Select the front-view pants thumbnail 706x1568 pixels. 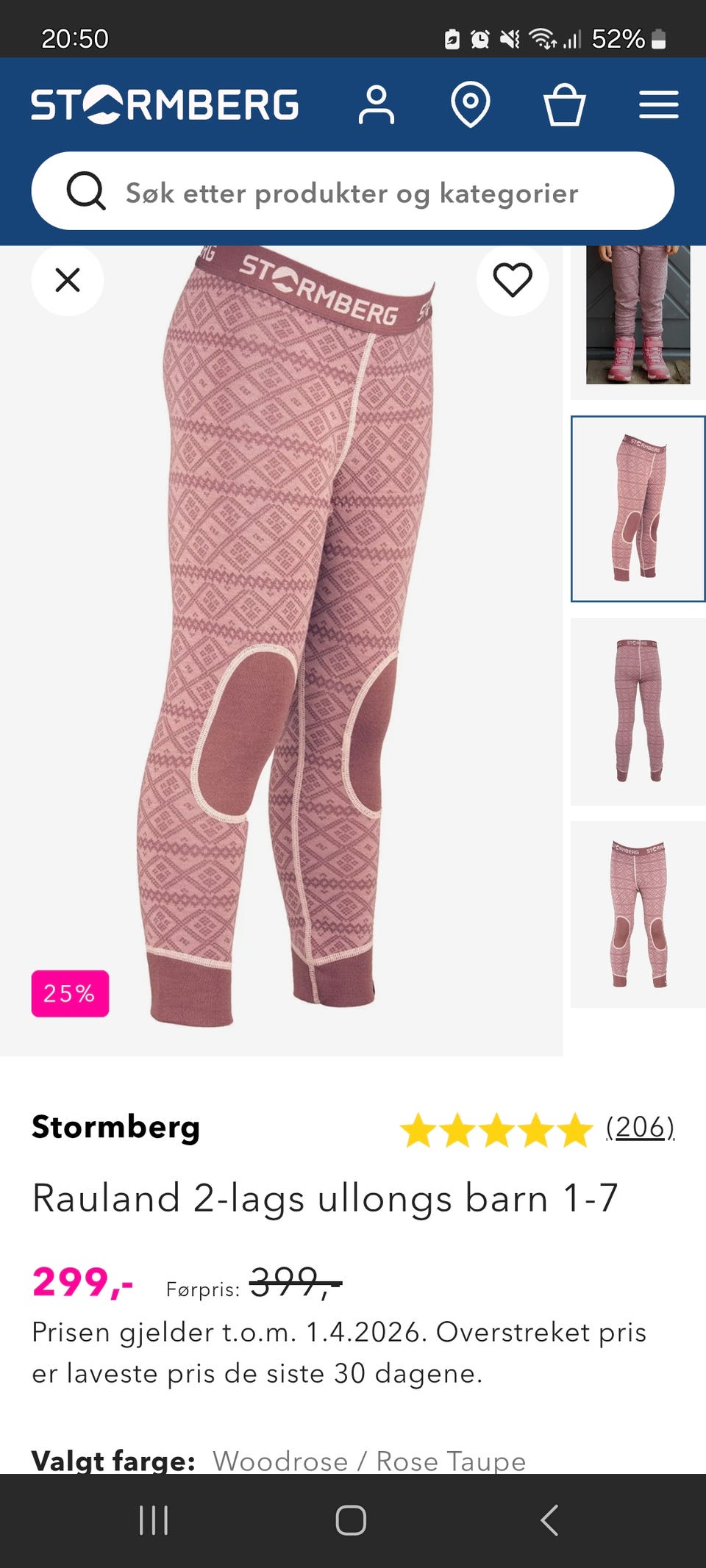tap(638, 914)
